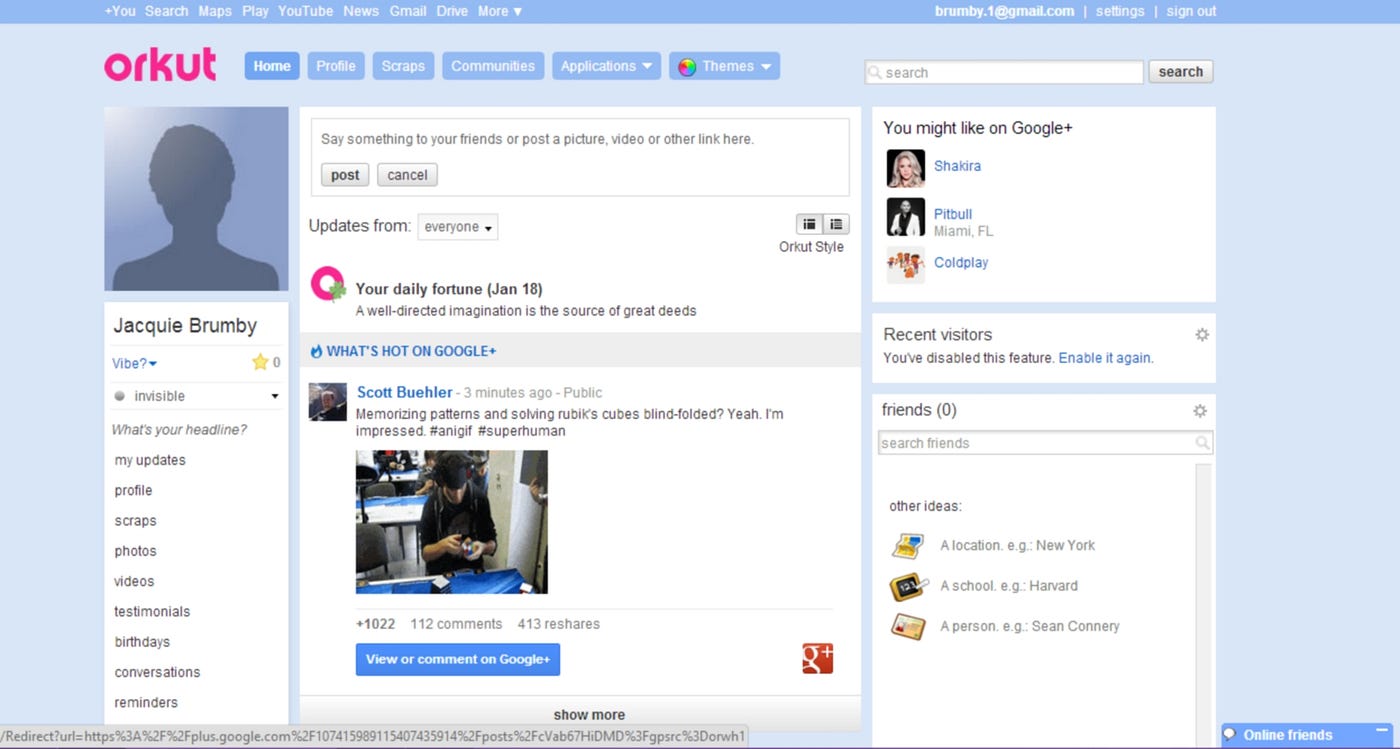Click the Enable it again link
The image size is (1400, 749).
(x=1104, y=357)
